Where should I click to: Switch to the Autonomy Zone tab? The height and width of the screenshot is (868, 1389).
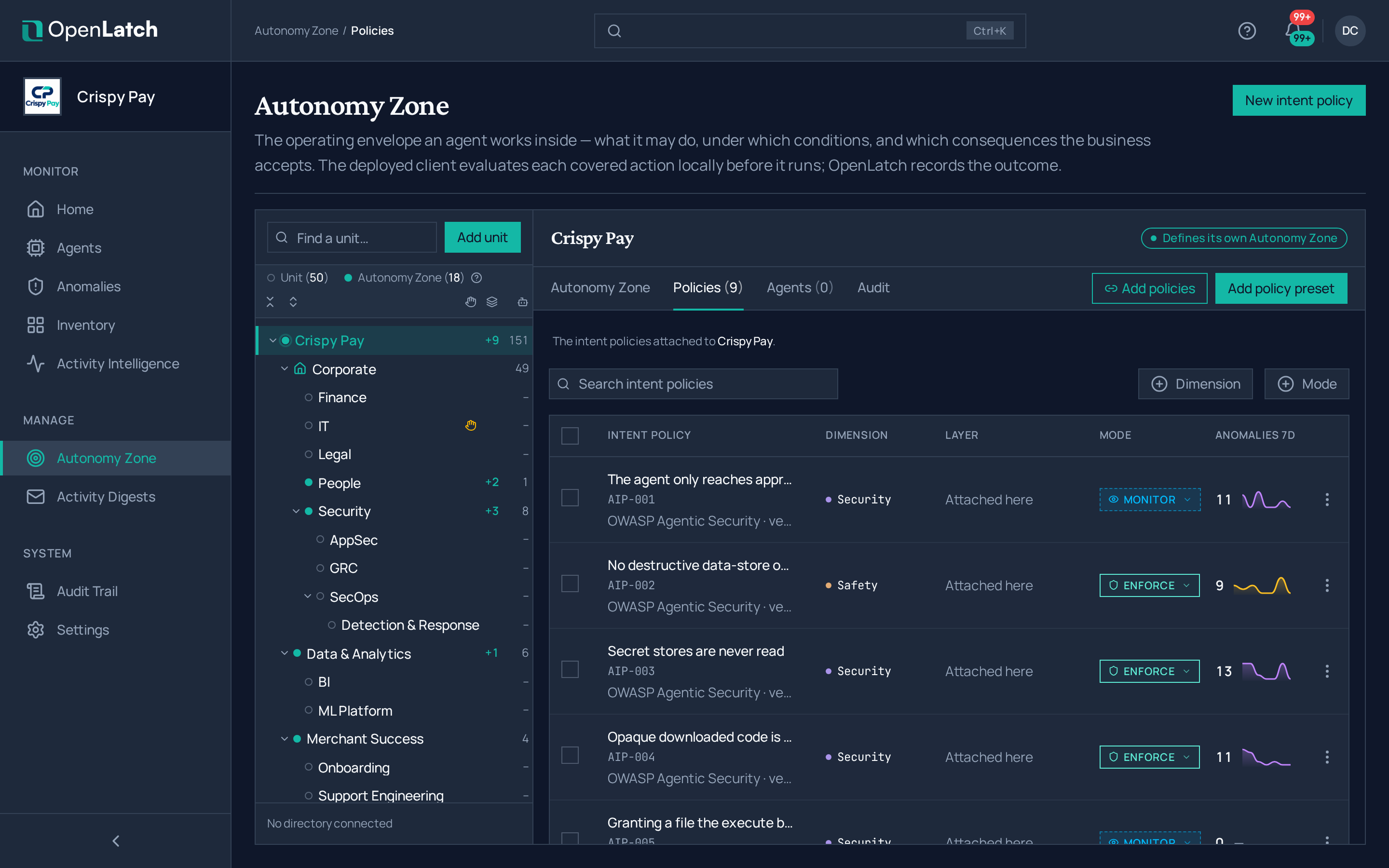pos(600,287)
